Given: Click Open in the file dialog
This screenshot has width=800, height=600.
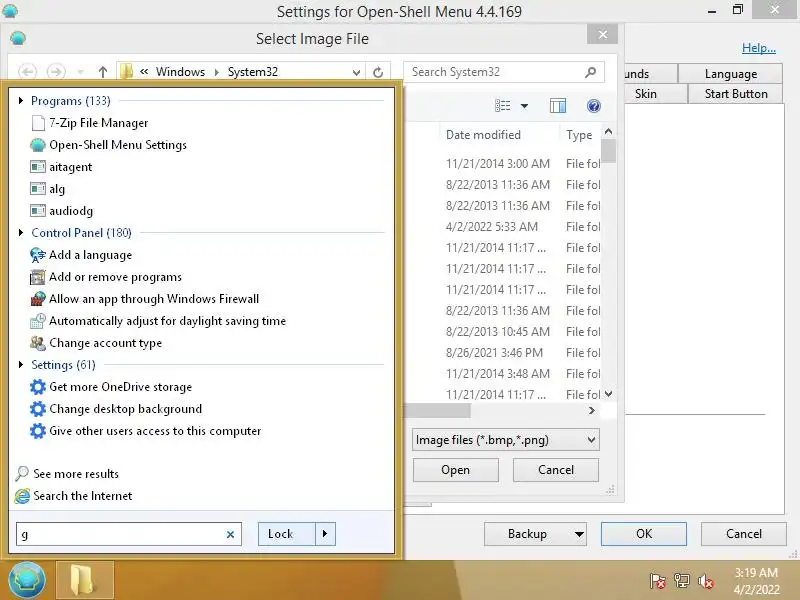Looking at the screenshot, I should pyautogui.click(x=455, y=470).
